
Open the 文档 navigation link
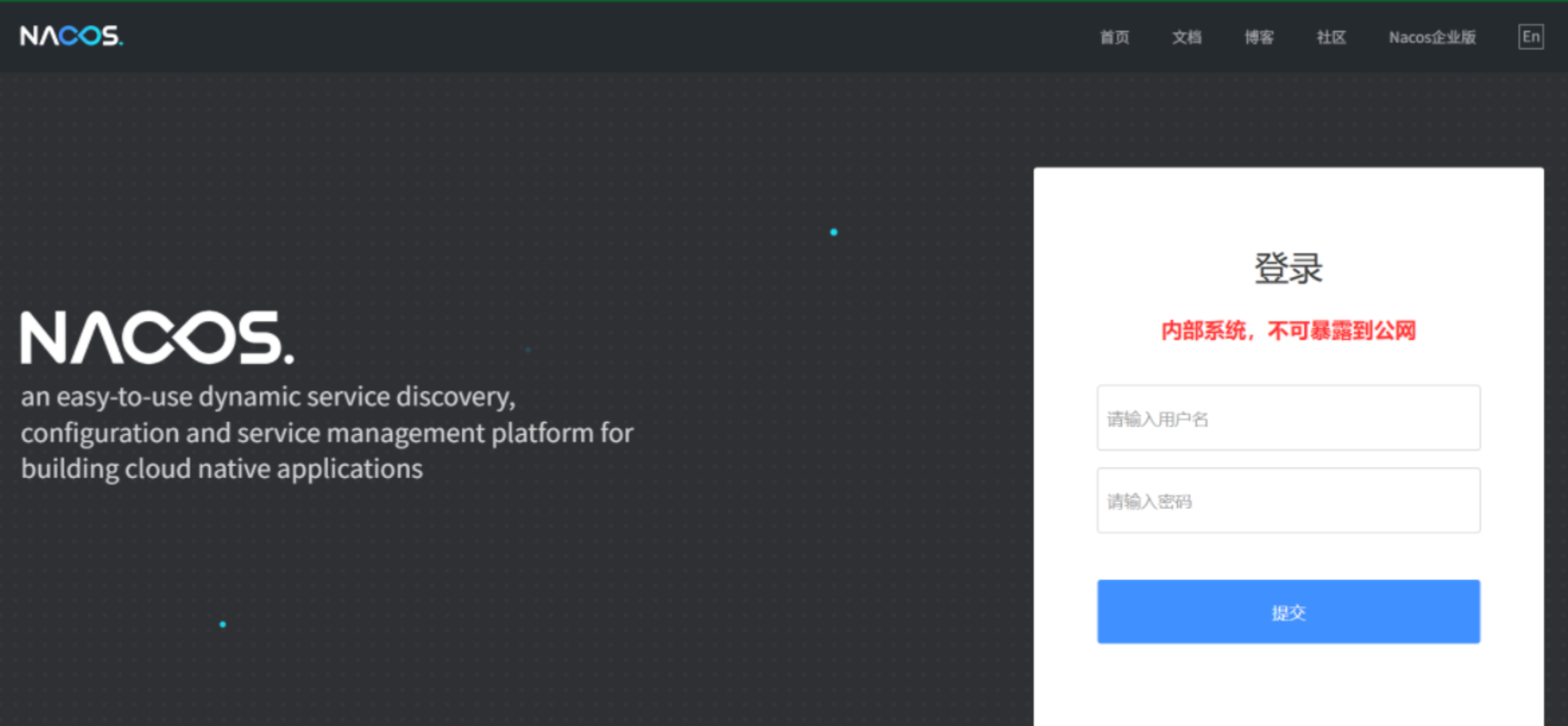point(1187,38)
